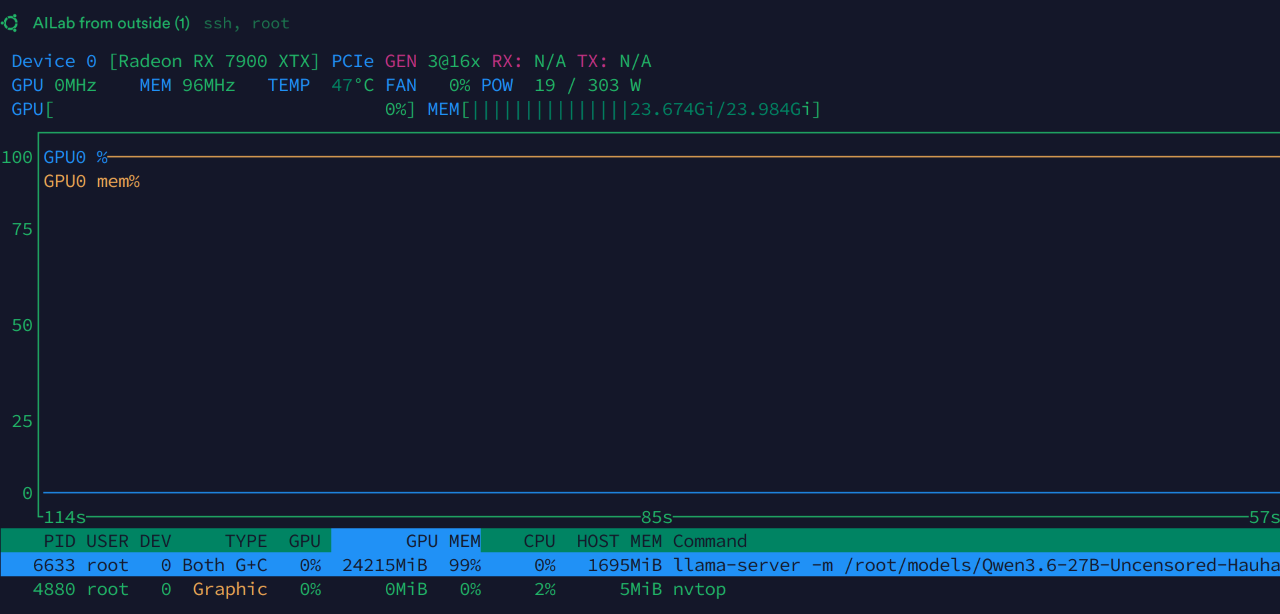Image resolution: width=1280 pixels, height=614 pixels.
Task: Click the Command column header
Action: click(710, 541)
